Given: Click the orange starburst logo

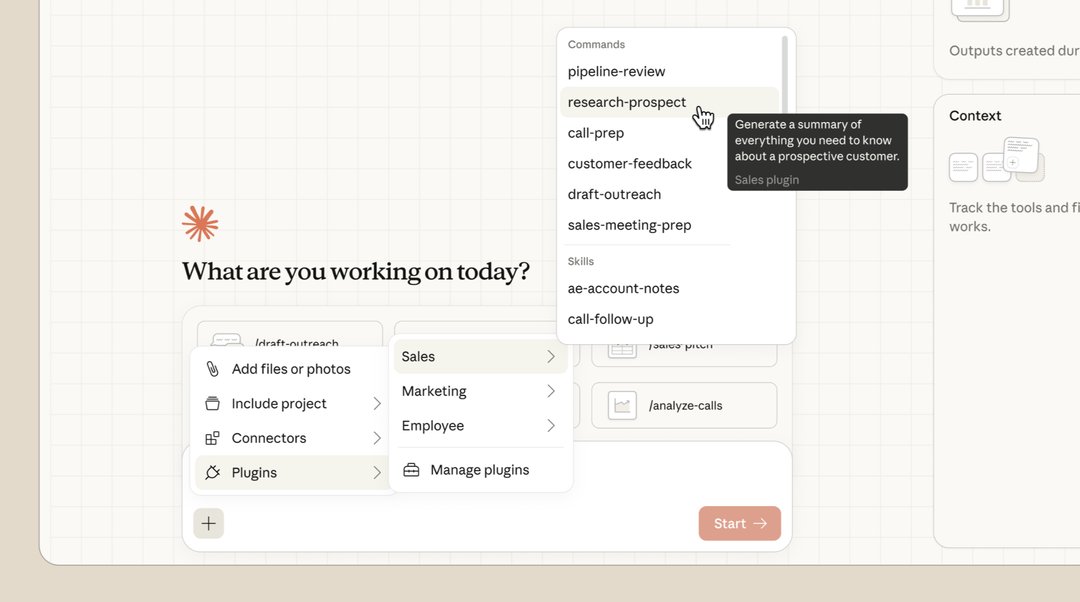Looking at the screenshot, I should (200, 224).
